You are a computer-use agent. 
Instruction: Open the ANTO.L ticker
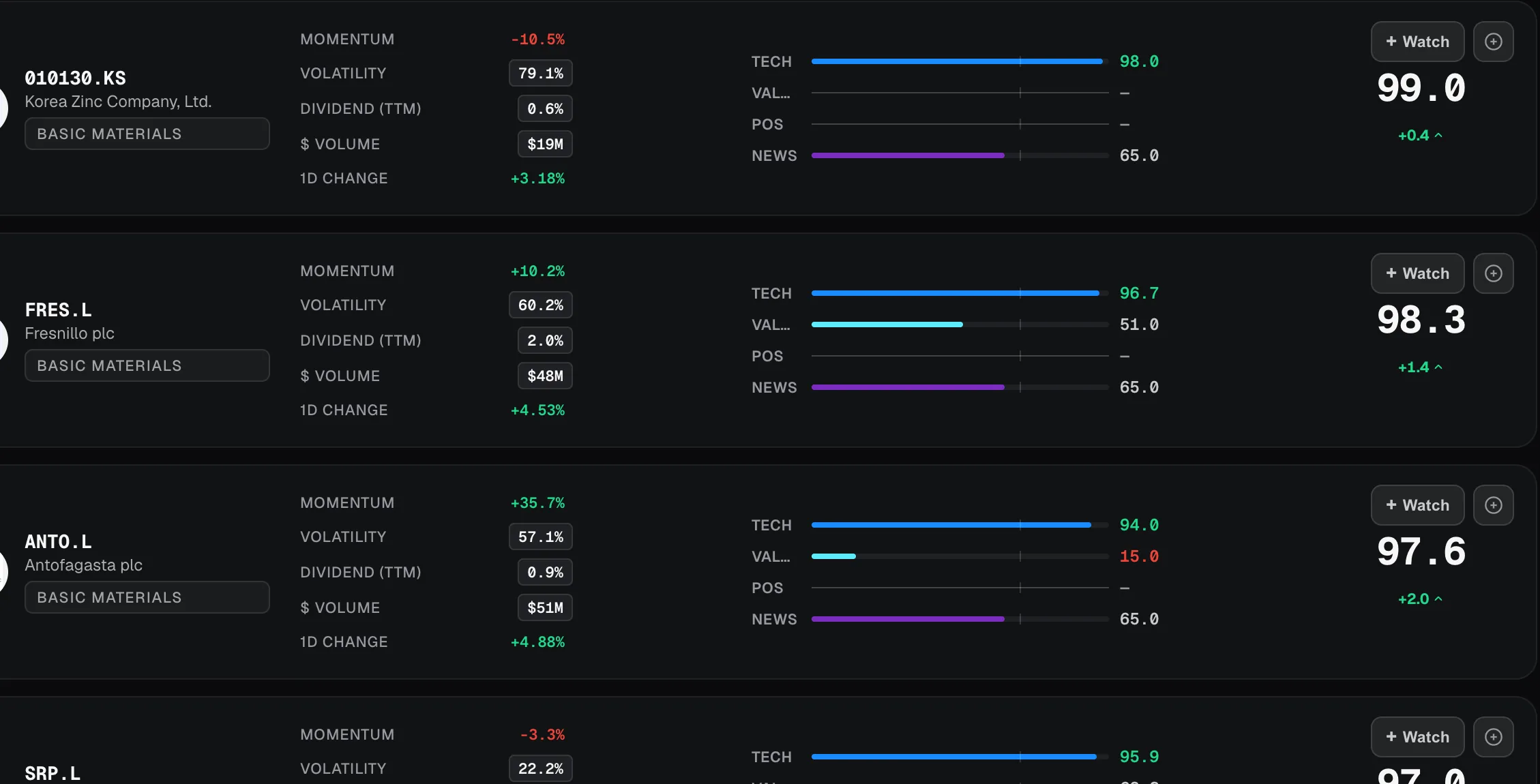58,542
